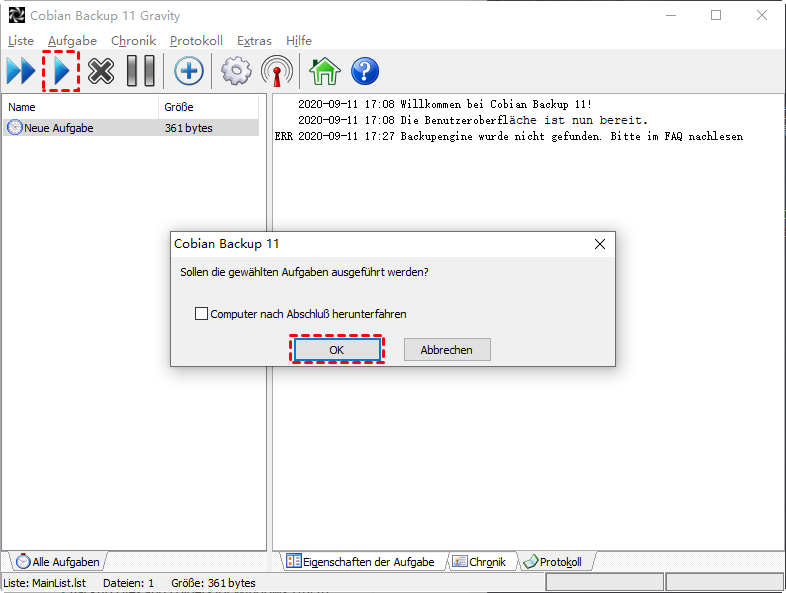This screenshot has height=593, width=786.
Task: Open the Aufgabe menu
Action: (72, 41)
